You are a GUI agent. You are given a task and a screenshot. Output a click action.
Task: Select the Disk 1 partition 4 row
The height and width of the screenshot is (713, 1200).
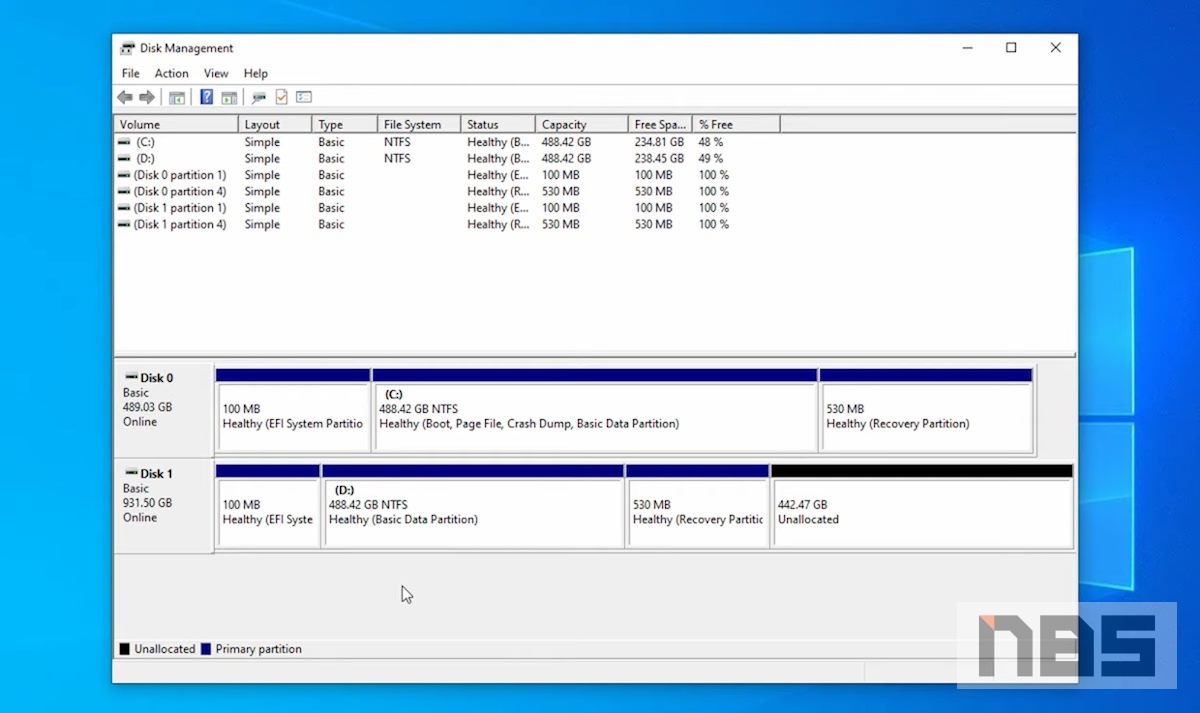(x=180, y=225)
